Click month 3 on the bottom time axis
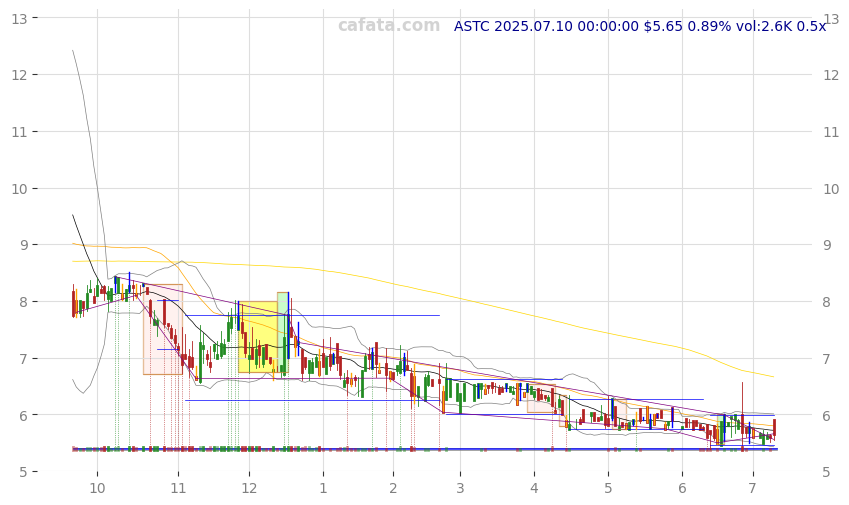The width and height of the screenshot is (849, 505). [x=460, y=488]
